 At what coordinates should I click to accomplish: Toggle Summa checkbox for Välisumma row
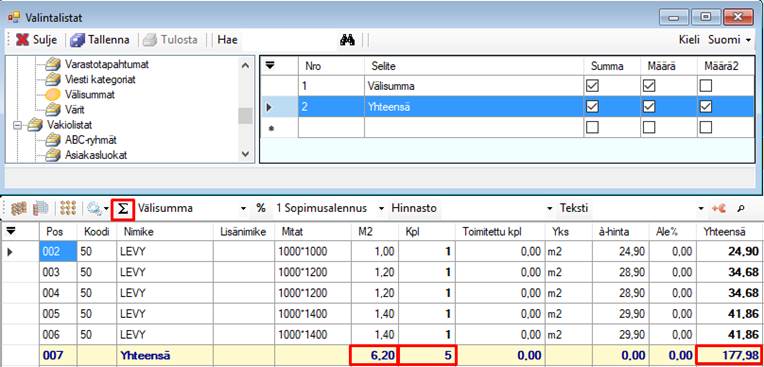coord(592,86)
